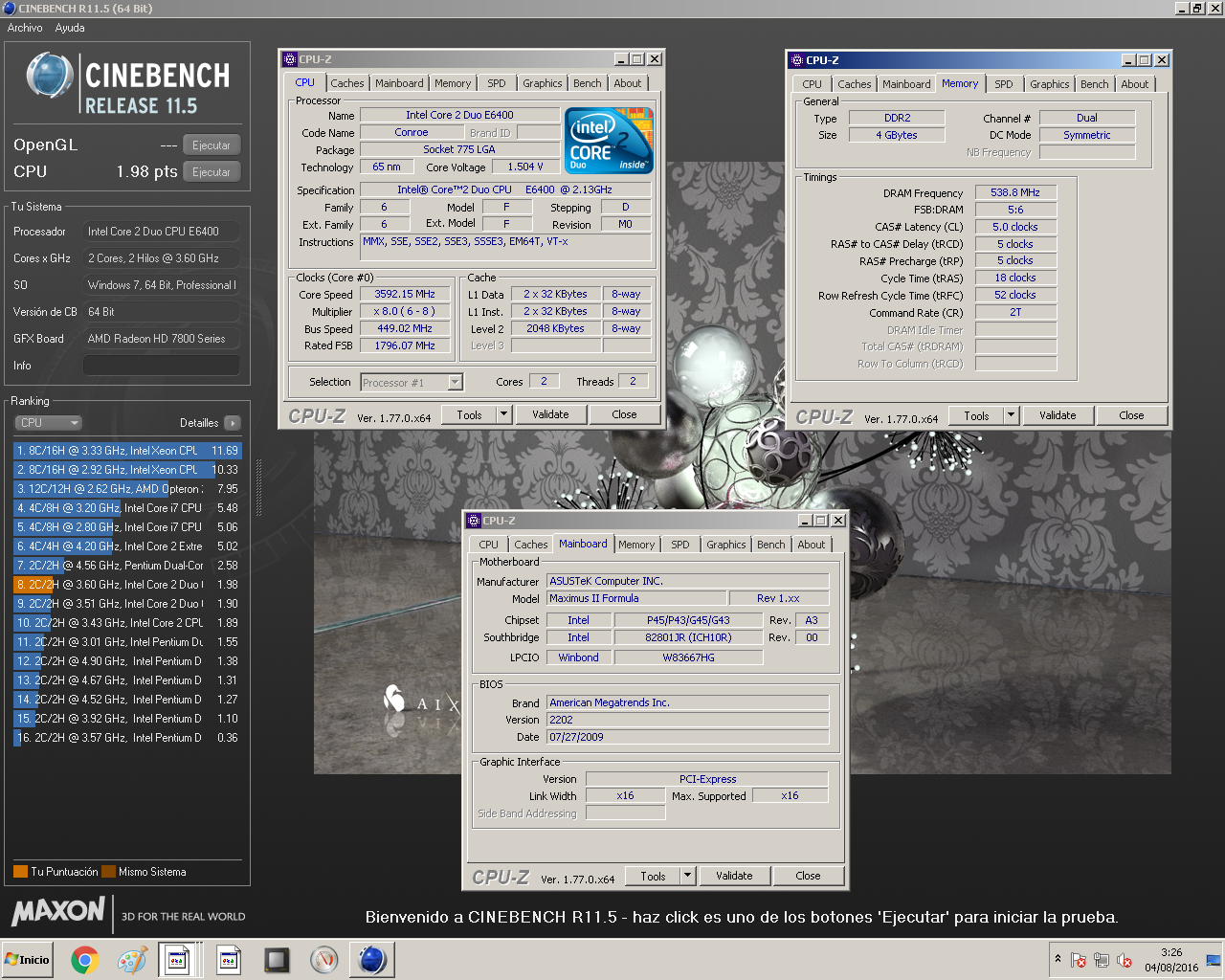The width and height of the screenshot is (1225, 980).
Task: Switch to Graphics tab in Mainboard window
Action: click(x=726, y=545)
